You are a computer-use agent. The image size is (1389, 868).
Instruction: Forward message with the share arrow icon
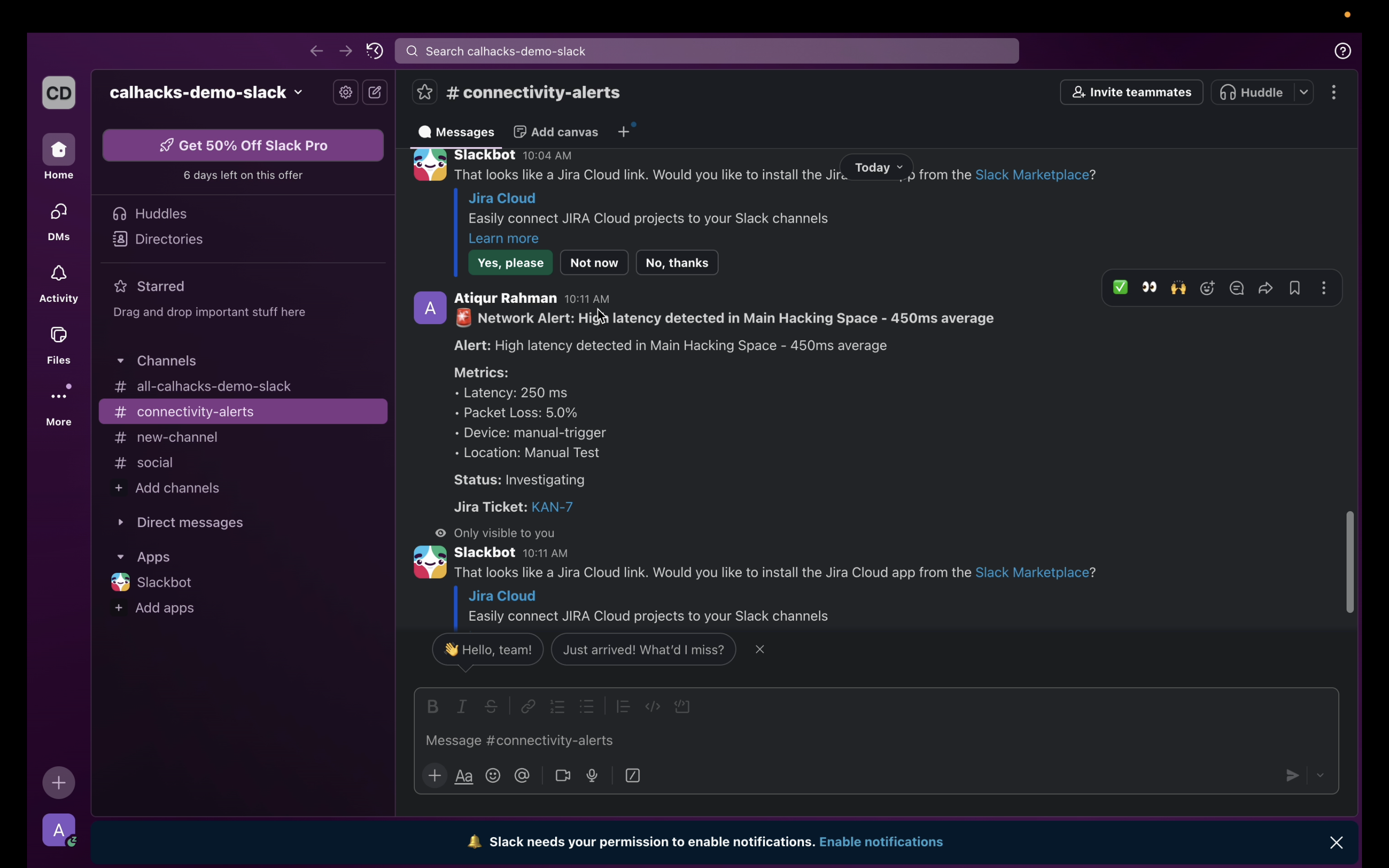click(x=1266, y=287)
